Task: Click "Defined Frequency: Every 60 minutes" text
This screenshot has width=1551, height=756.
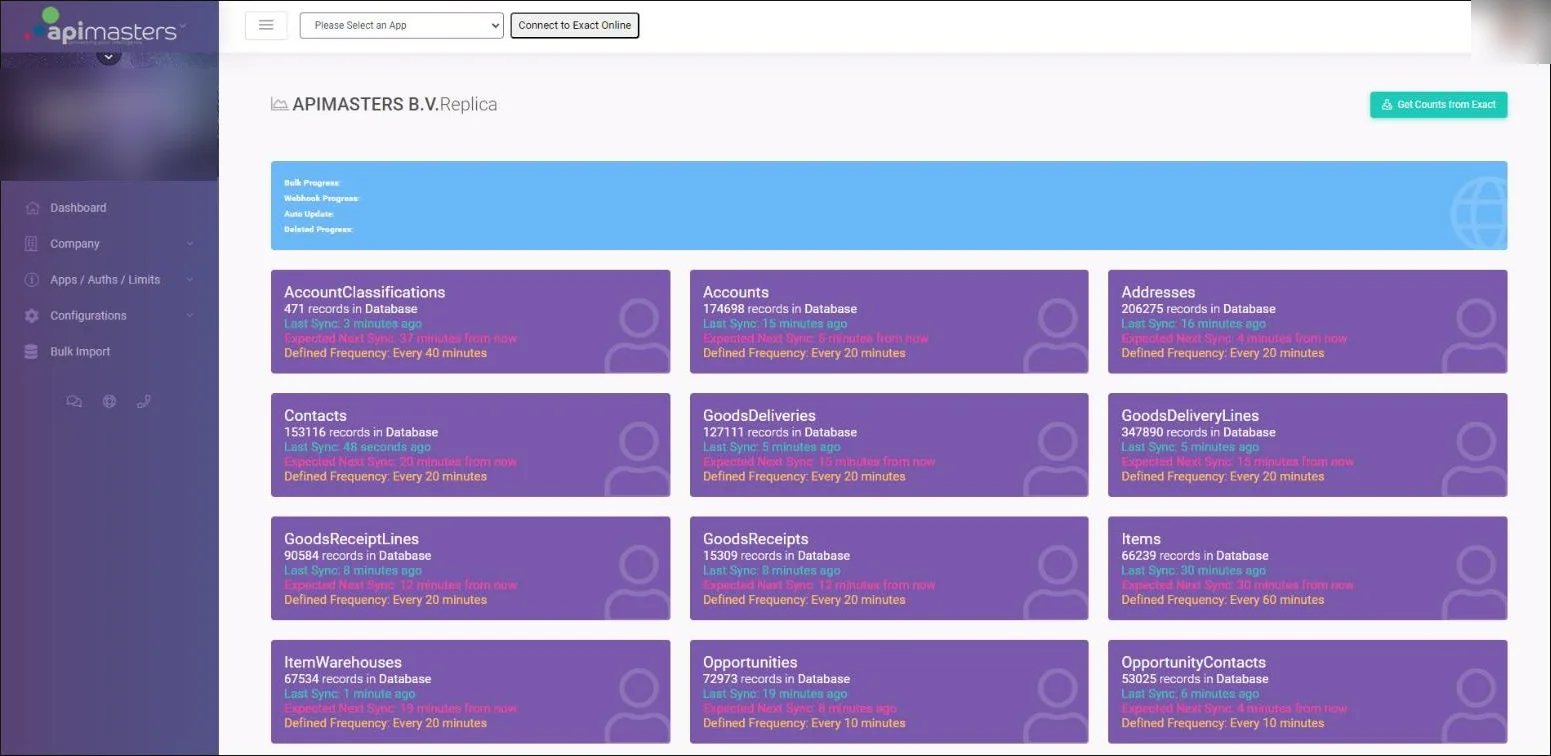Action: (x=1222, y=600)
